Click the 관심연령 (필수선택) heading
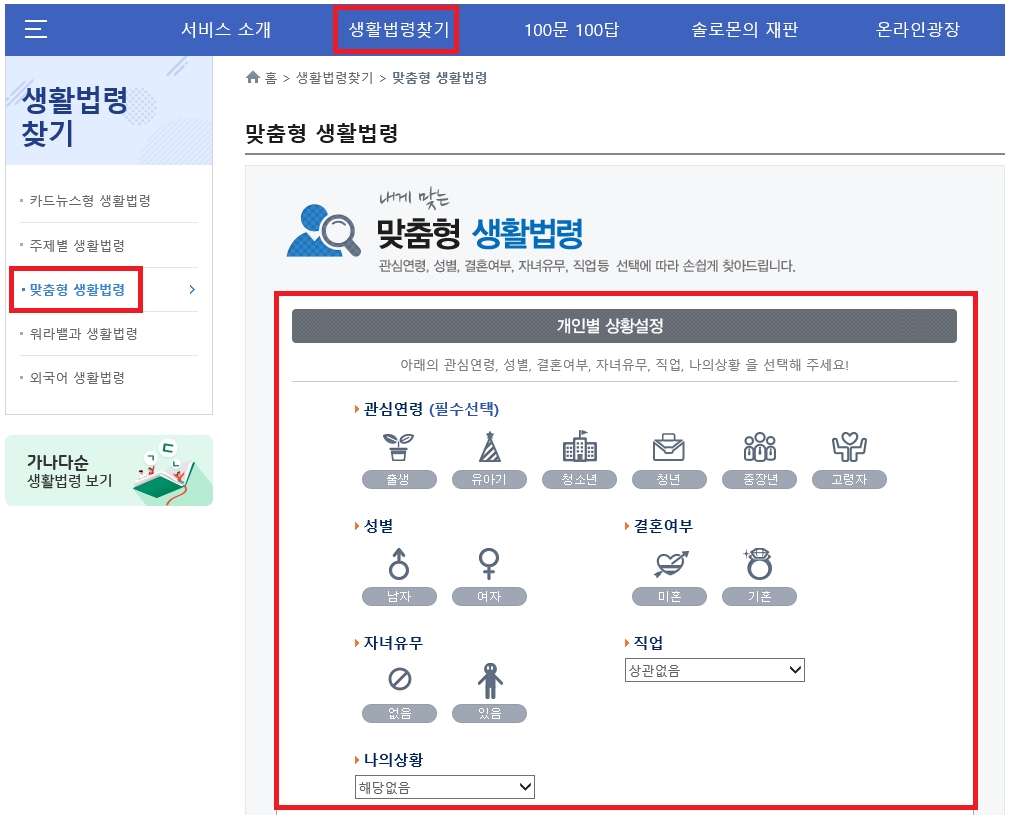 click(431, 409)
